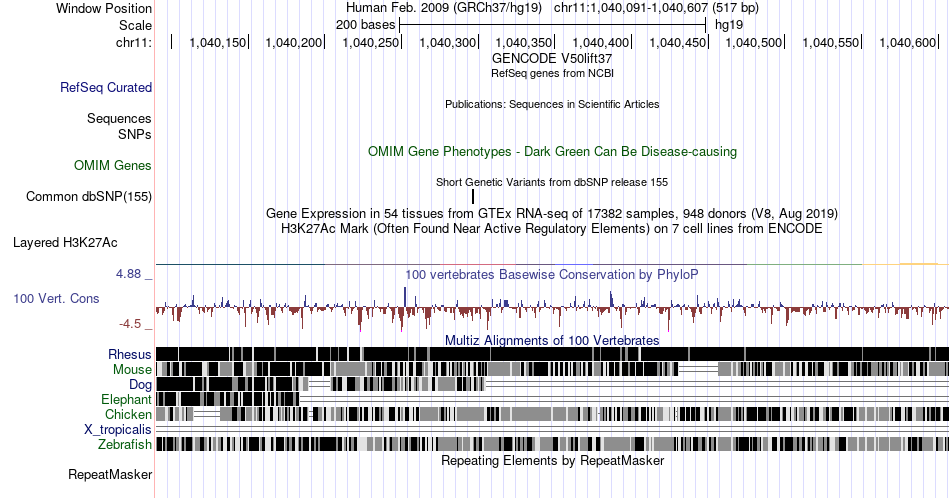Click Short Genetic Variants from dbSNP title
950x498 pixels.
click(552, 182)
